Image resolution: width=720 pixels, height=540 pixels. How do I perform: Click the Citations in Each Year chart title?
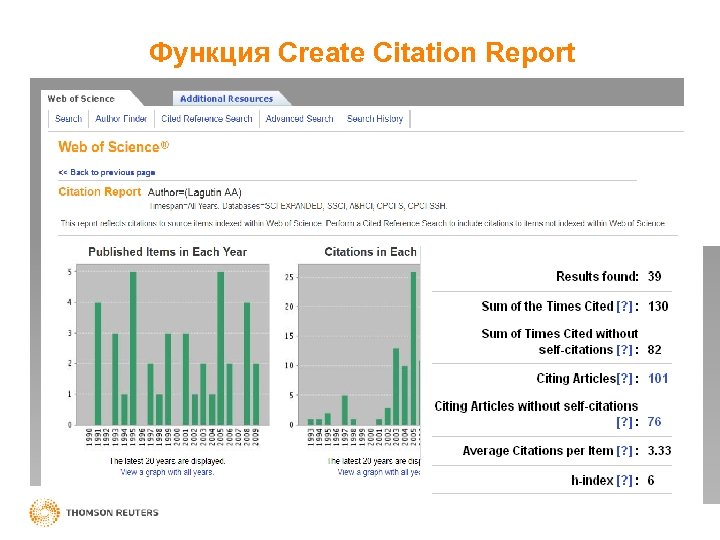[x=371, y=252]
